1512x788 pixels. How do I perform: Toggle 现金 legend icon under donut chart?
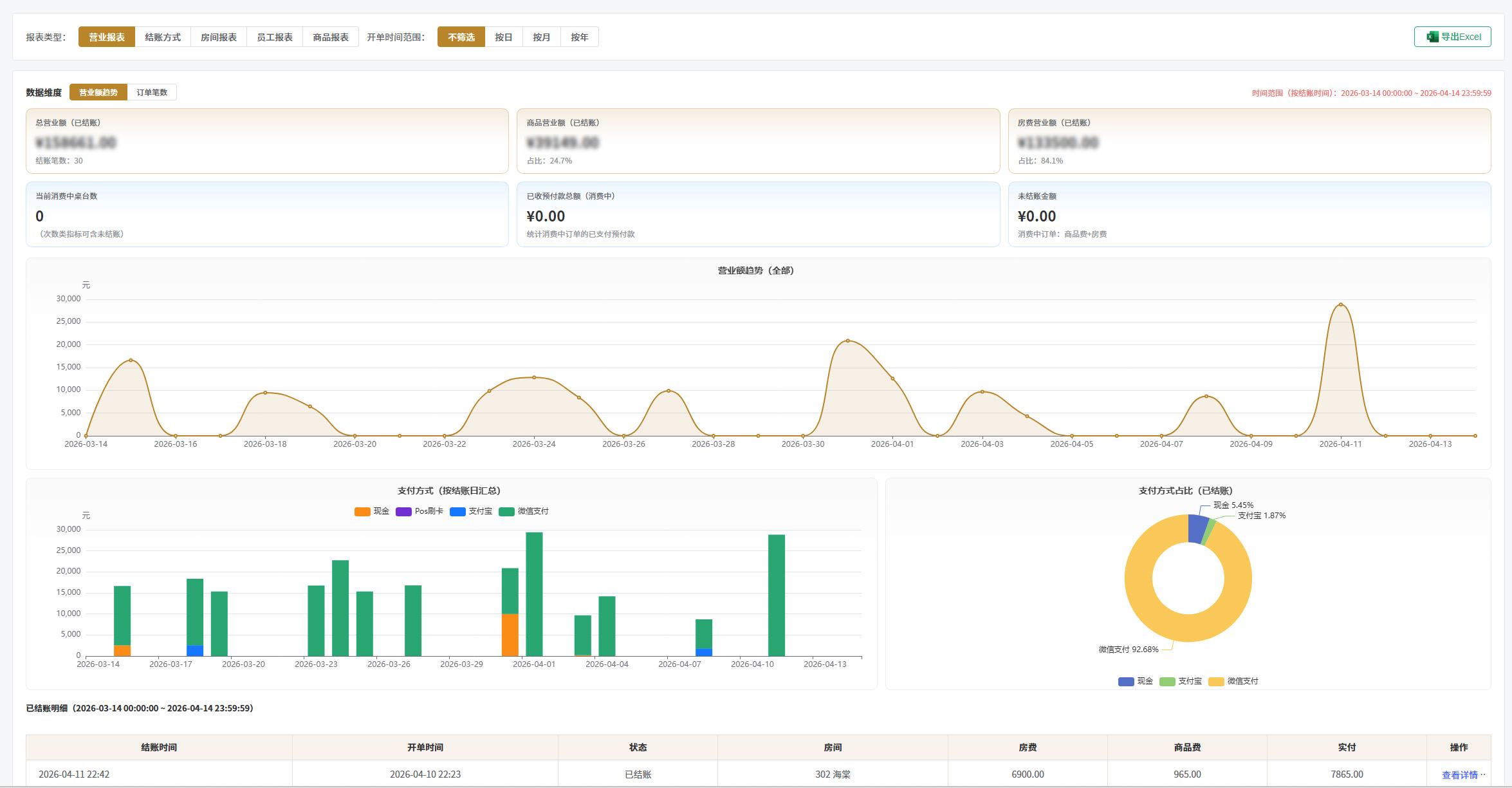point(1126,682)
